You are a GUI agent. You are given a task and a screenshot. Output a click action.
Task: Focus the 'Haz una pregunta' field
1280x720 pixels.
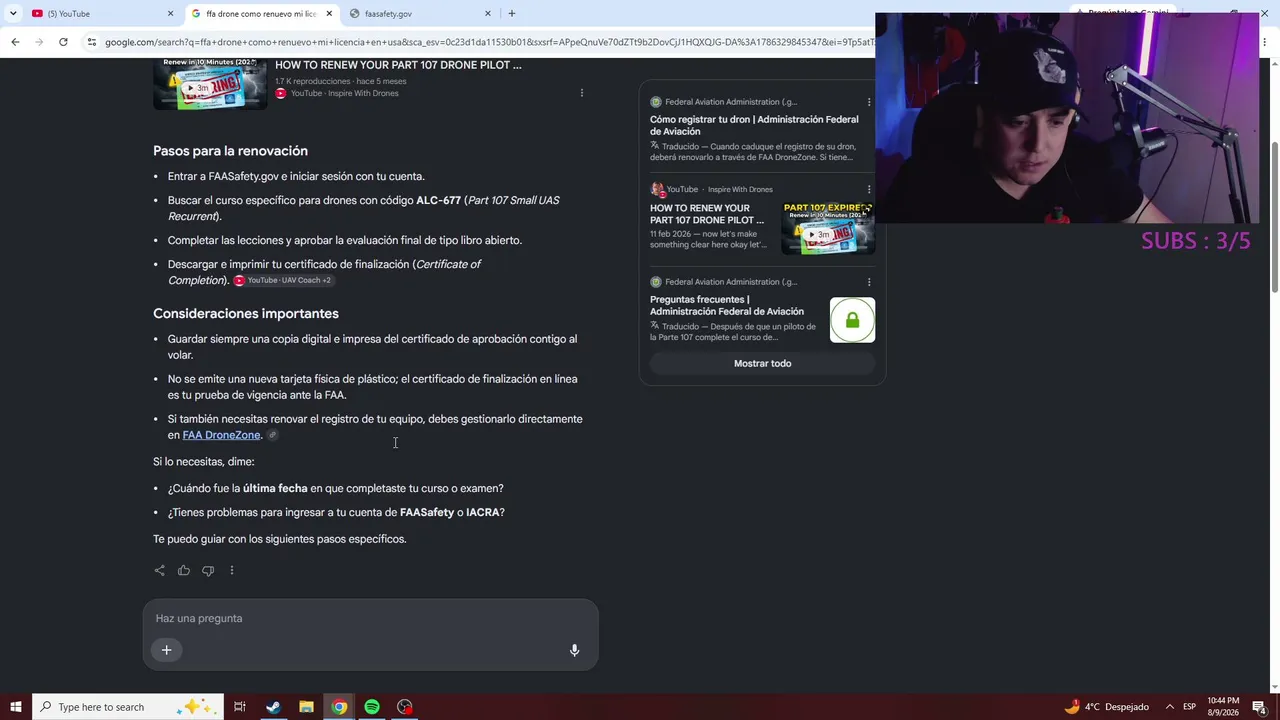coord(370,618)
